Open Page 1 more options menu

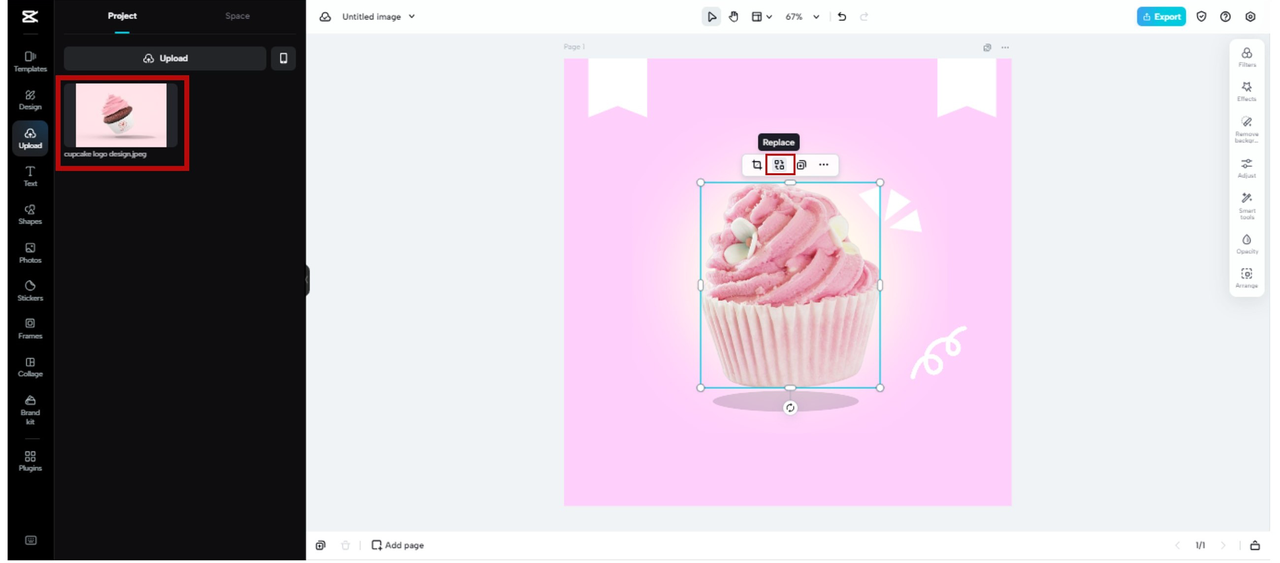[1005, 47]
